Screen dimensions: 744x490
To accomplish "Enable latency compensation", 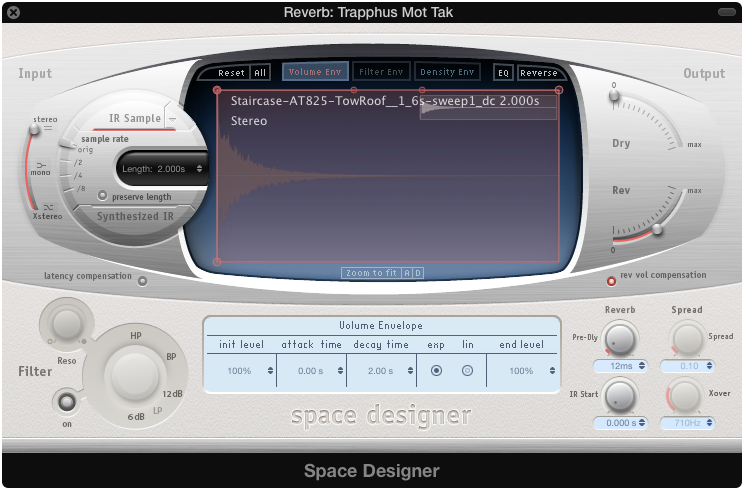I will pos(142,281).
